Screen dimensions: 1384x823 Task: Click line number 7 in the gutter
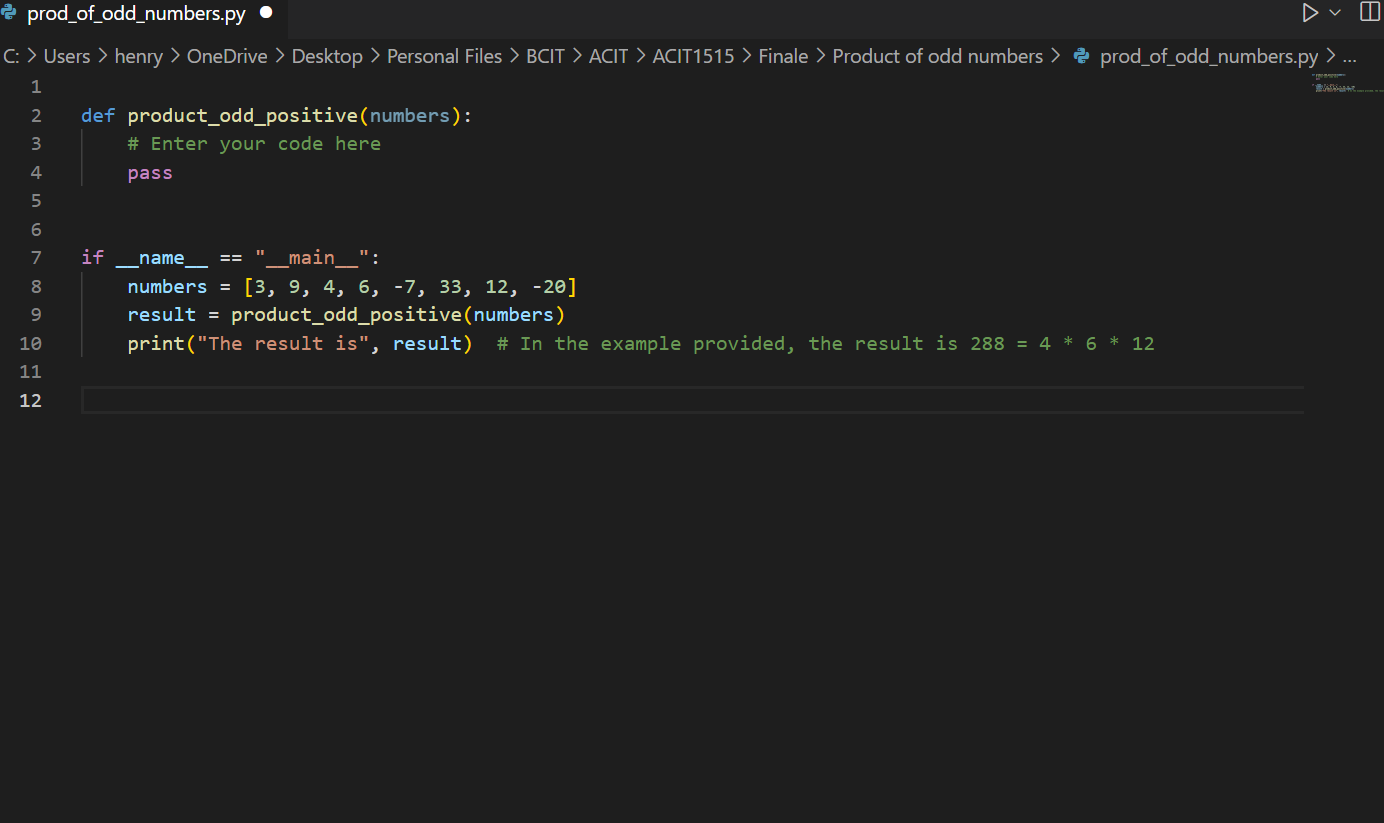[x=36, y=257]
